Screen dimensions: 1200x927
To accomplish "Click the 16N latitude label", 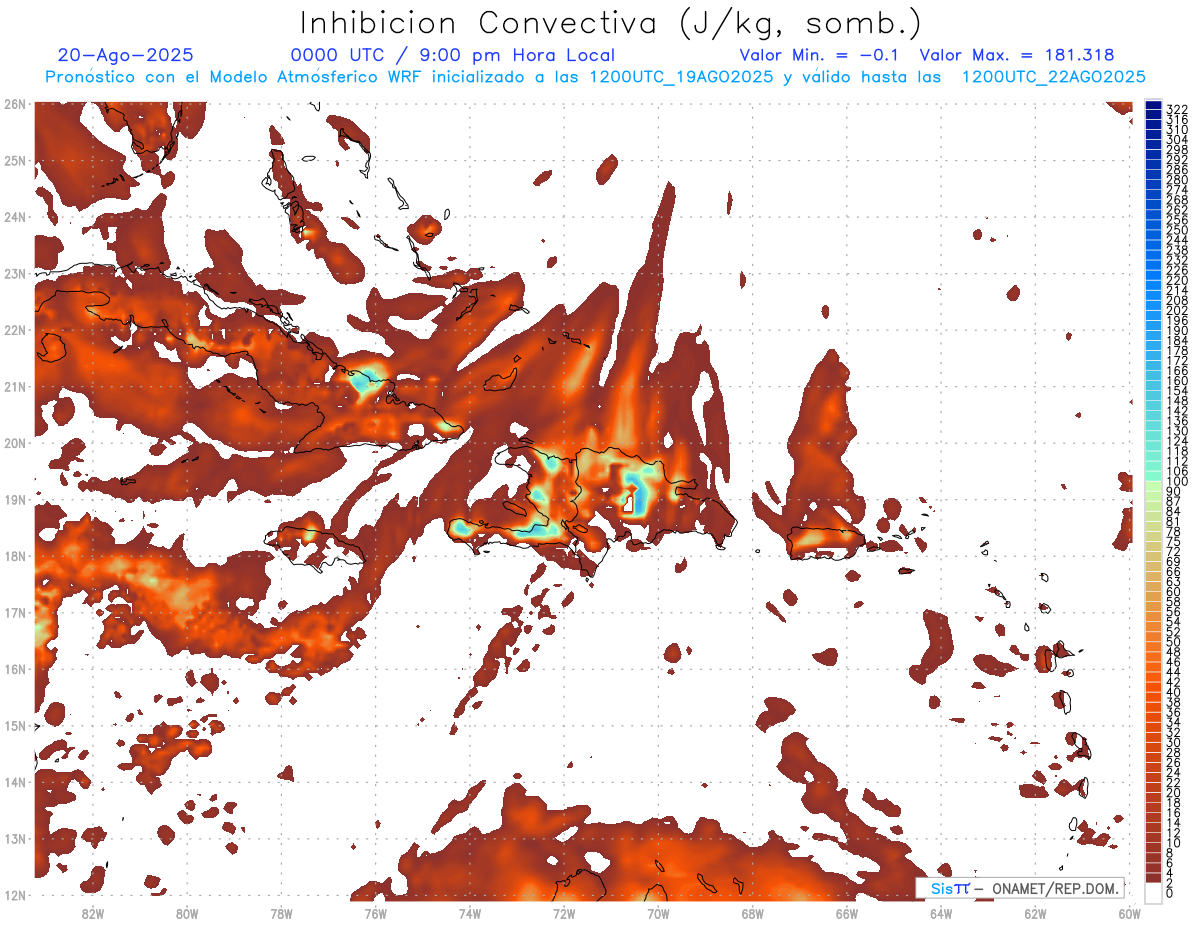I will [x=15, y=668].
